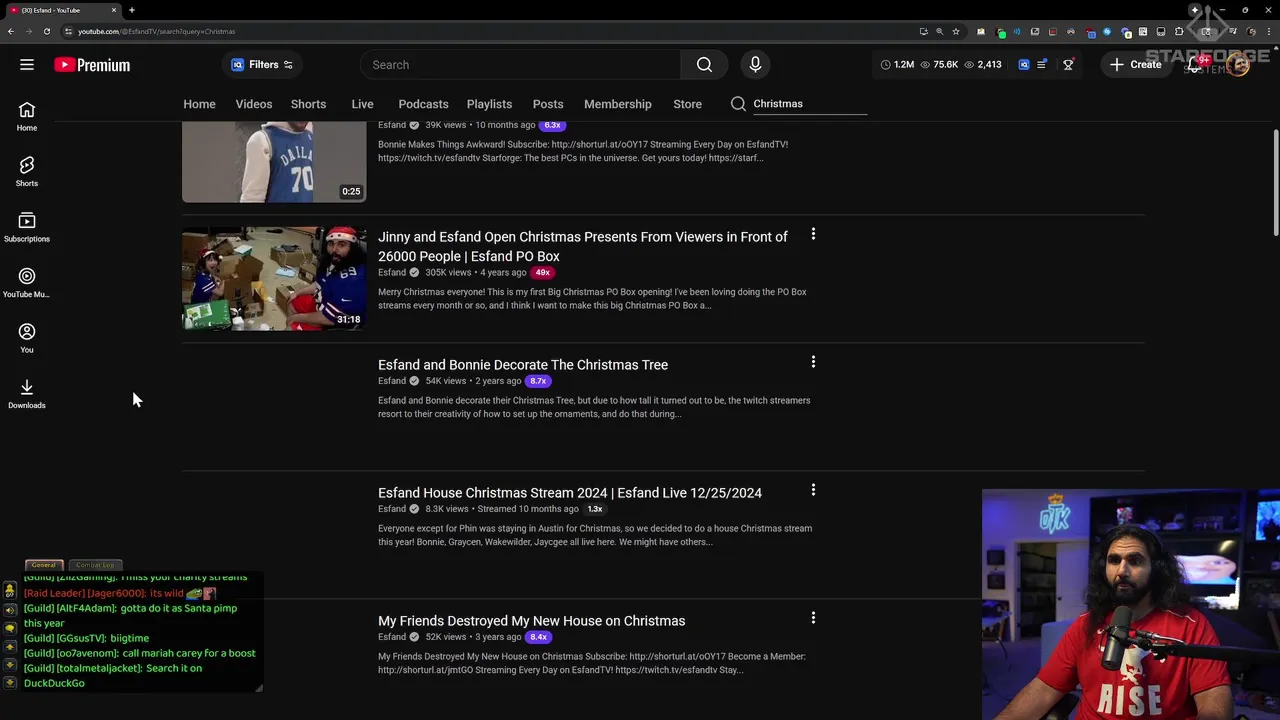The width and height of the screenshot is (1280, 720).
Task: Click the channel search magnifier icon
Action: (x=738, y=104)
